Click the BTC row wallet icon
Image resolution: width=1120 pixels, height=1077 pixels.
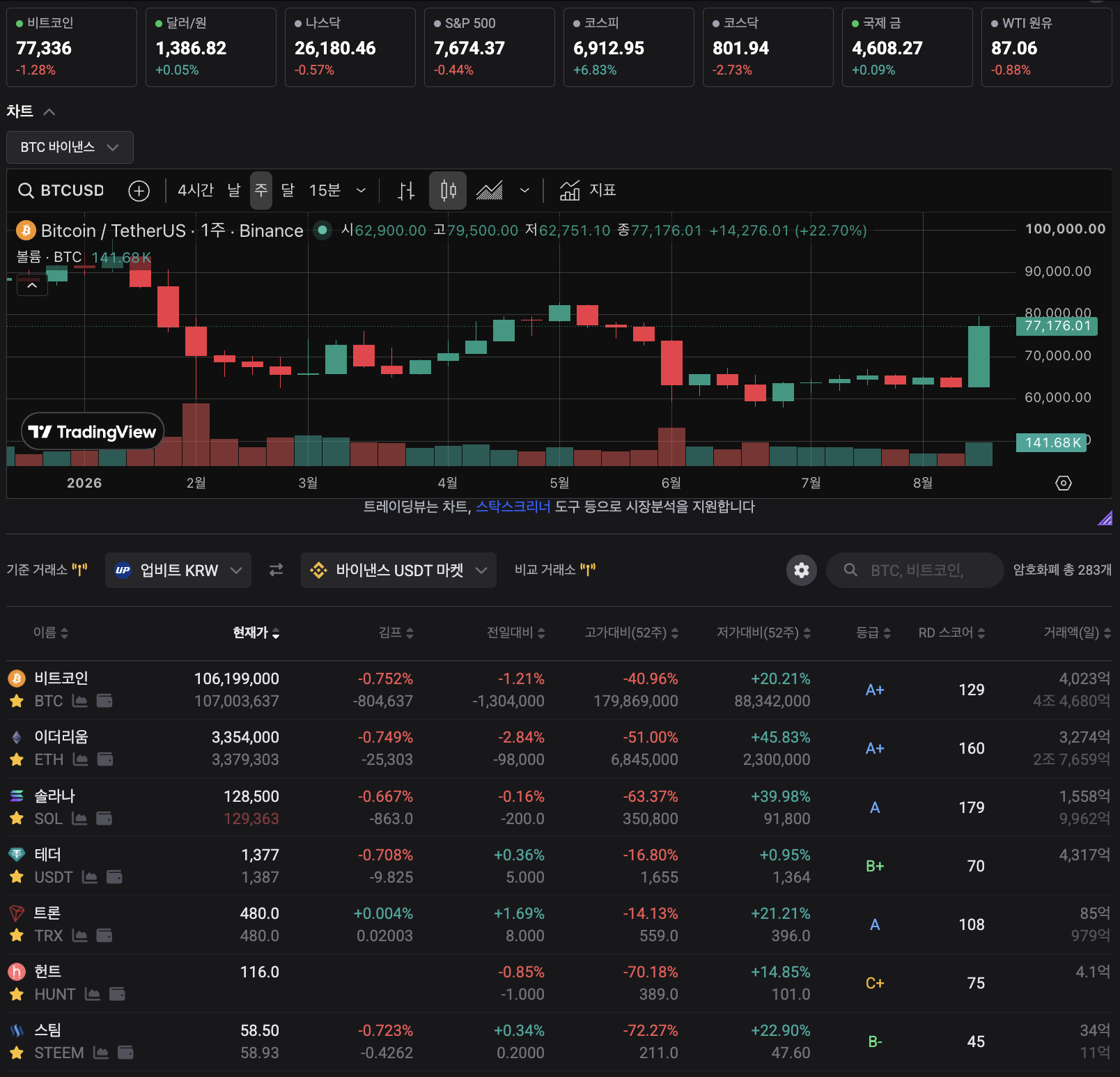coord(104,701)
